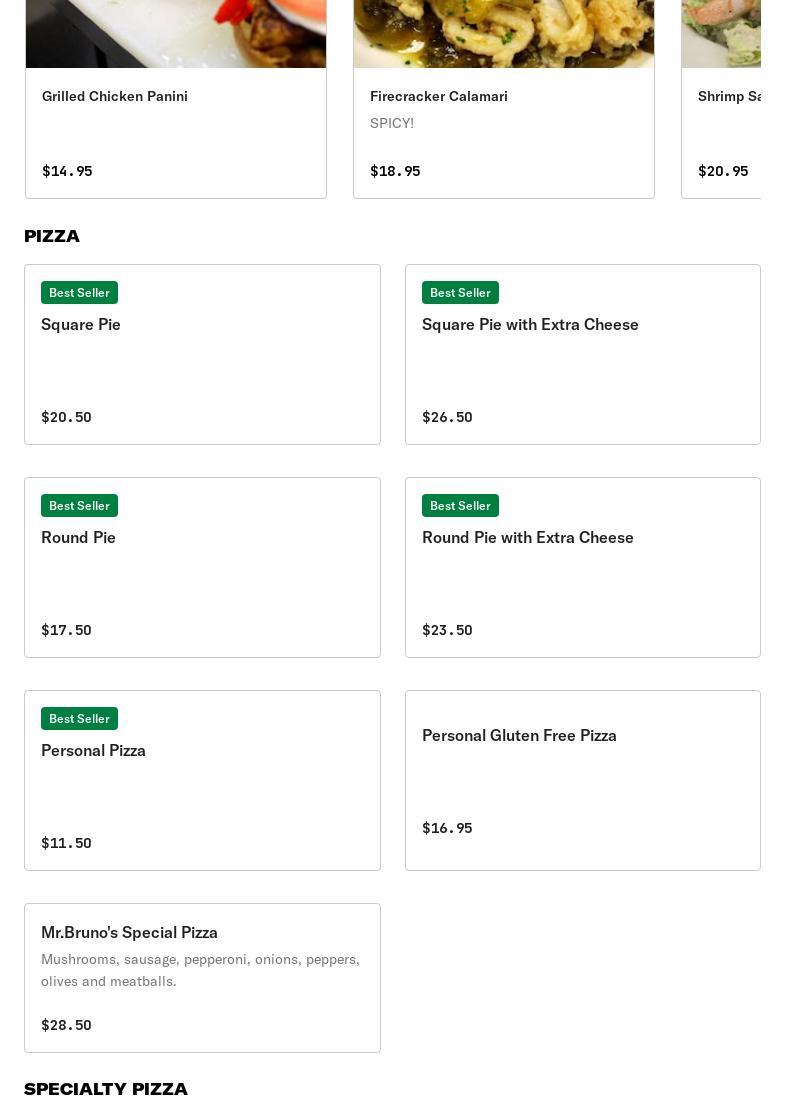
Task: Click the SPICY! label under Firecracker Calamari
Action: [392, 123]
